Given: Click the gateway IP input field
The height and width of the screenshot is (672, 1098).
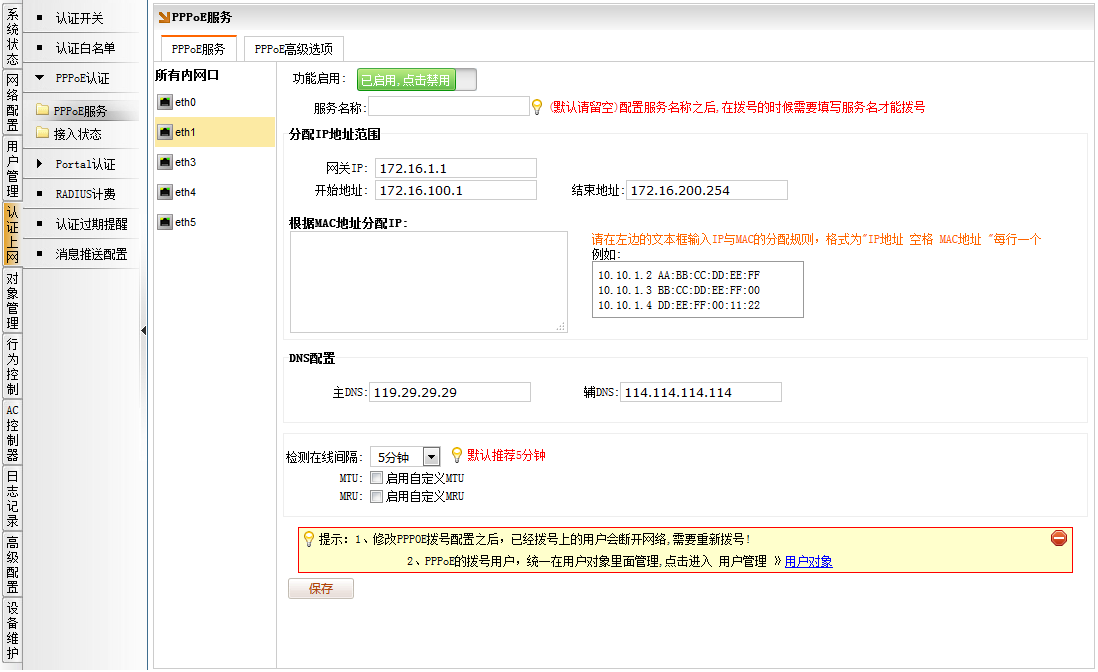Looking at the screenshot, I should pos(455,168).
